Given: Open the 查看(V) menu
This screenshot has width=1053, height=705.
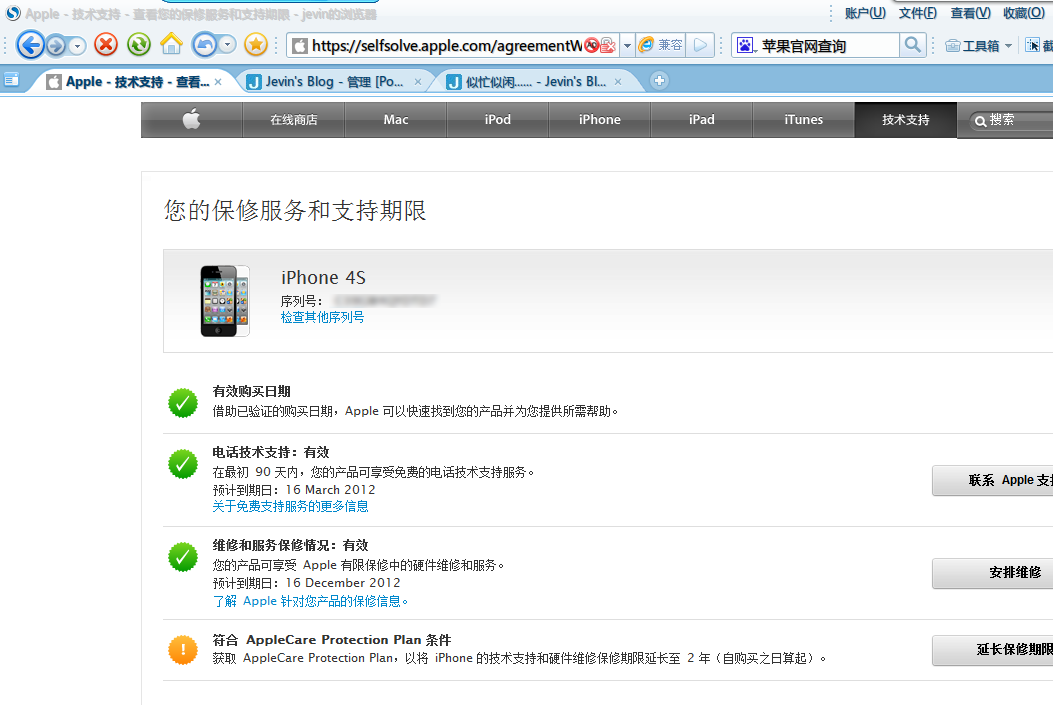Looking at the screenshot, I should [x=970, y=13].
